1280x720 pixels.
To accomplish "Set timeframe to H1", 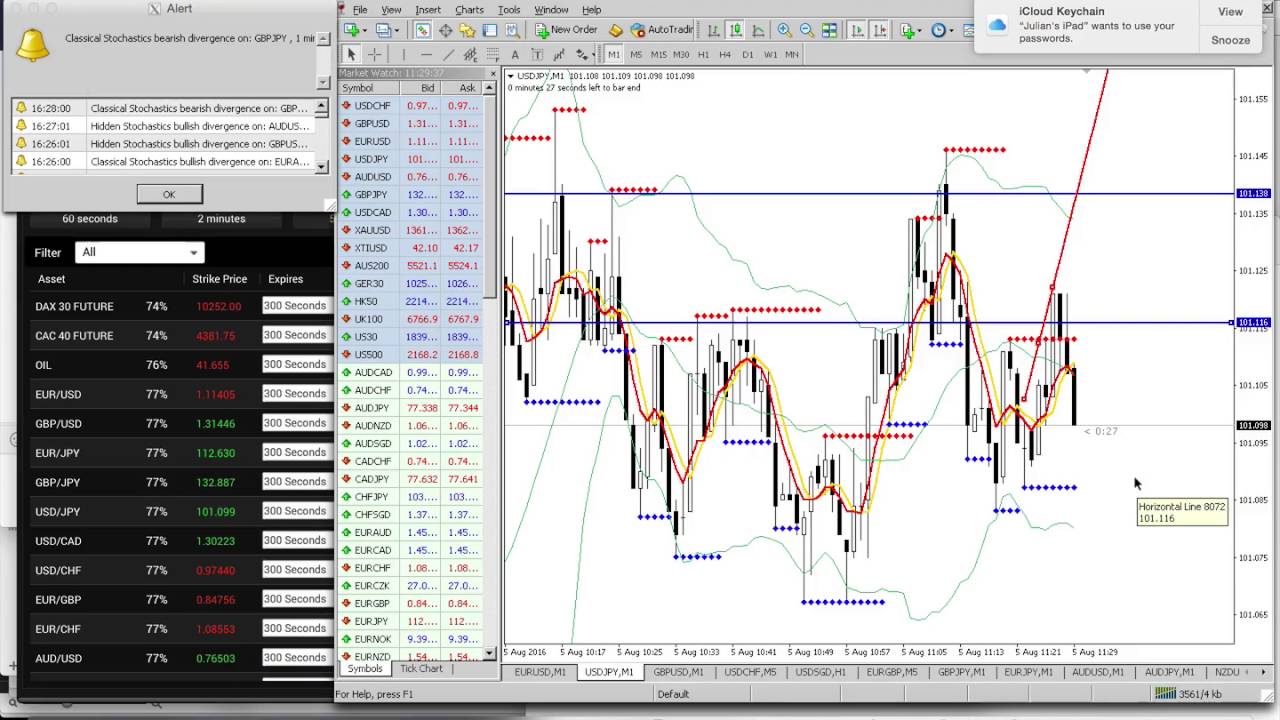I will click(x=703, y=54).
